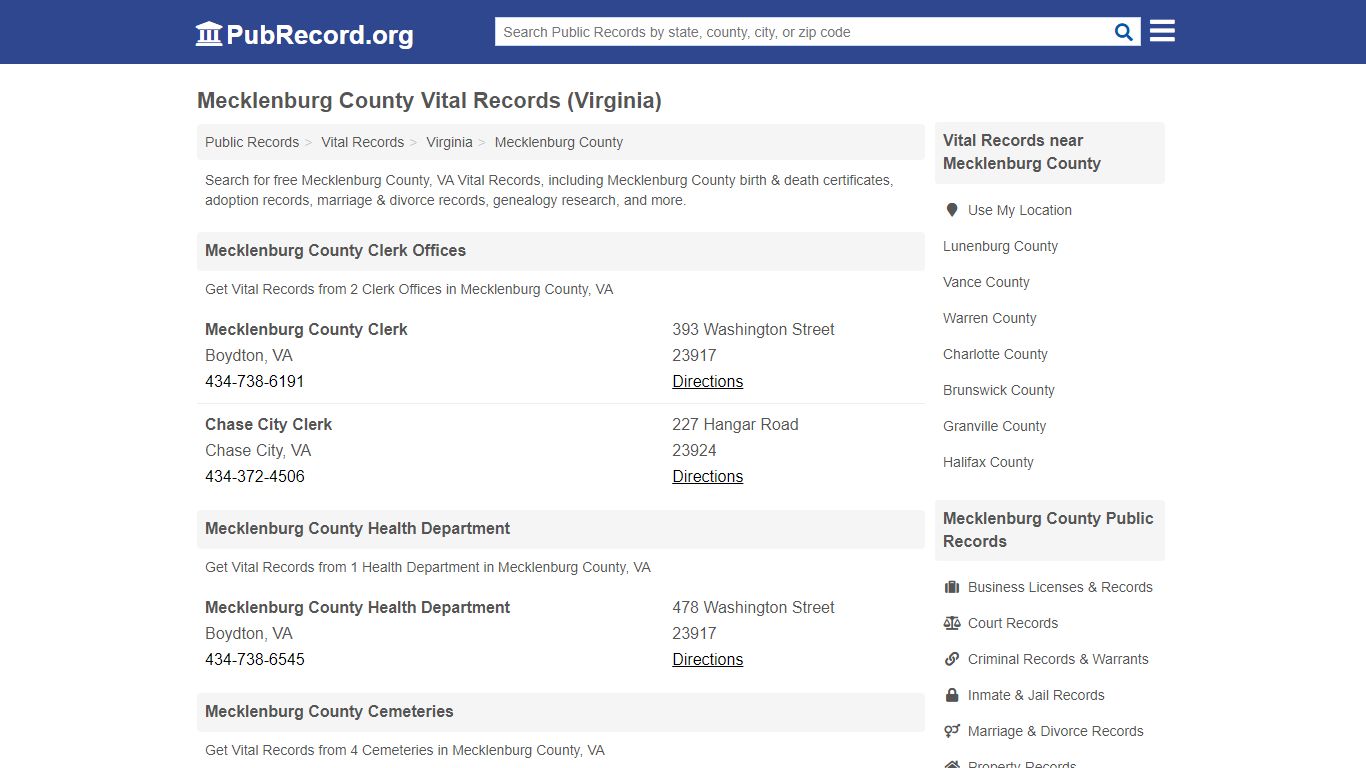
Task: Call the 434-372-4506 phone number
Action: (255, 476)
